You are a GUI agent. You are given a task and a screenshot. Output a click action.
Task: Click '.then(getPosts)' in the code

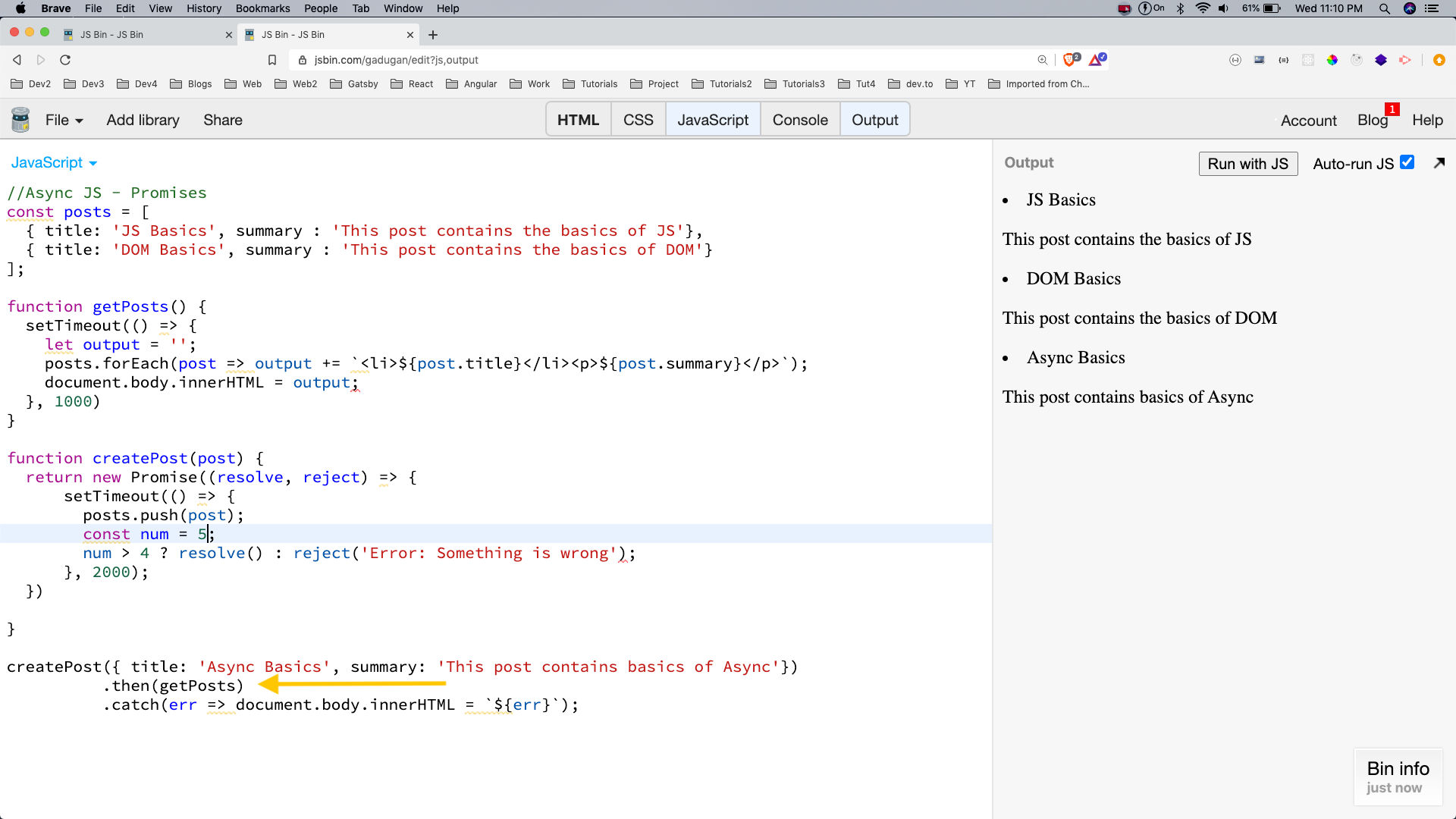[x=173, y=686]
